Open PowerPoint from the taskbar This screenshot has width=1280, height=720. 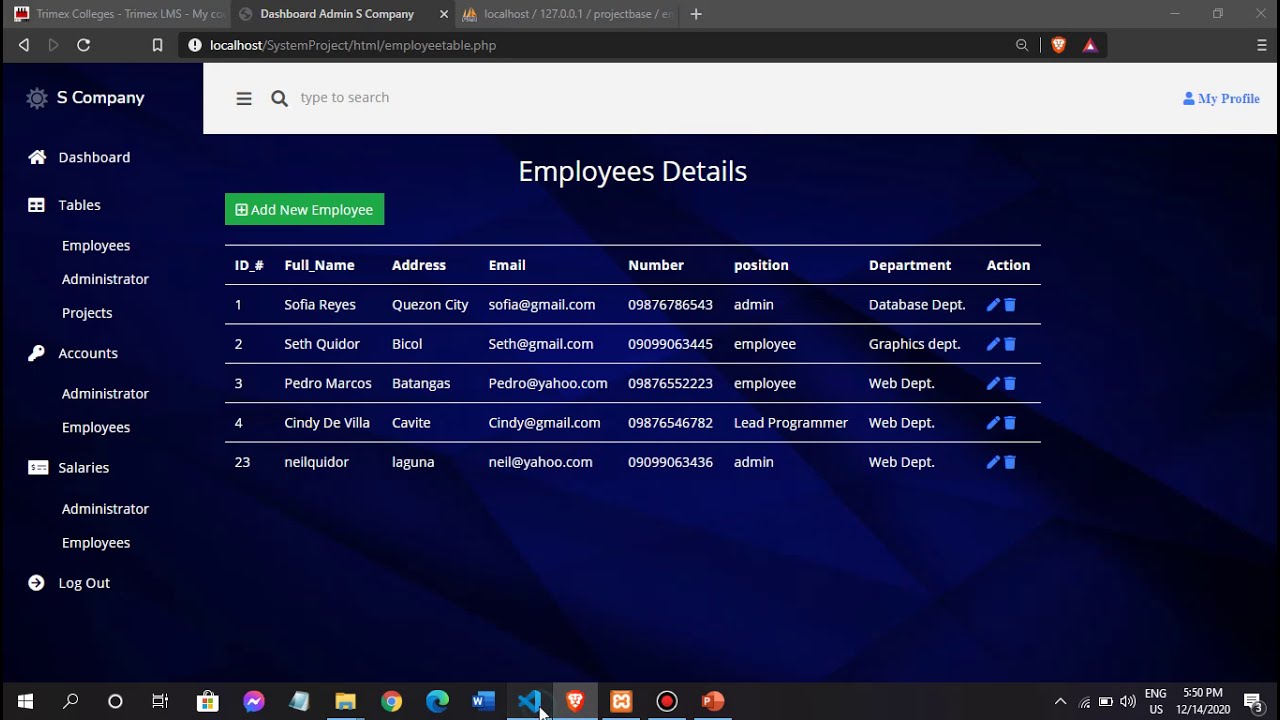(712, 701)
